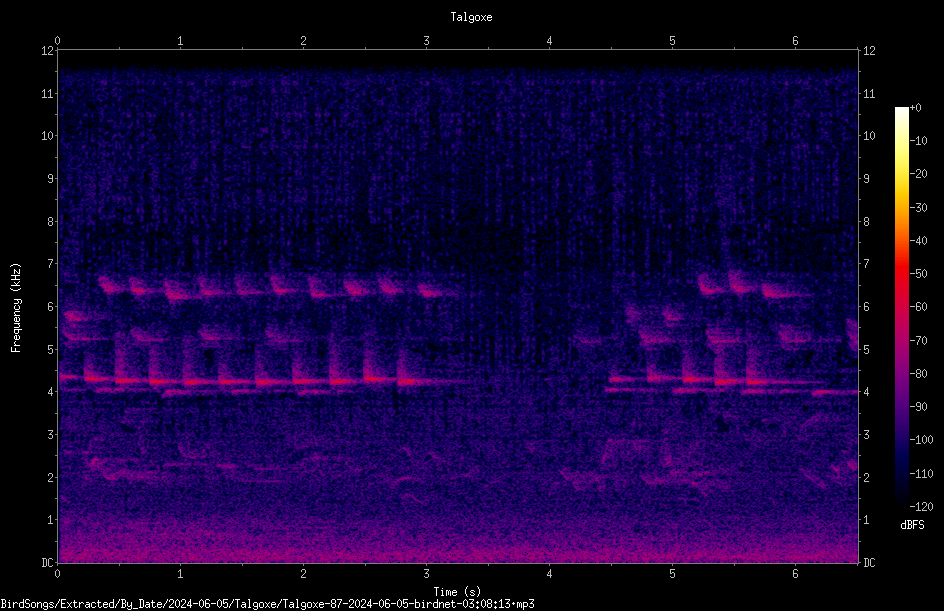Click the dBFS color scale bar
The height and width of the screenshot is (611, 944).
[x=901, y=306]
